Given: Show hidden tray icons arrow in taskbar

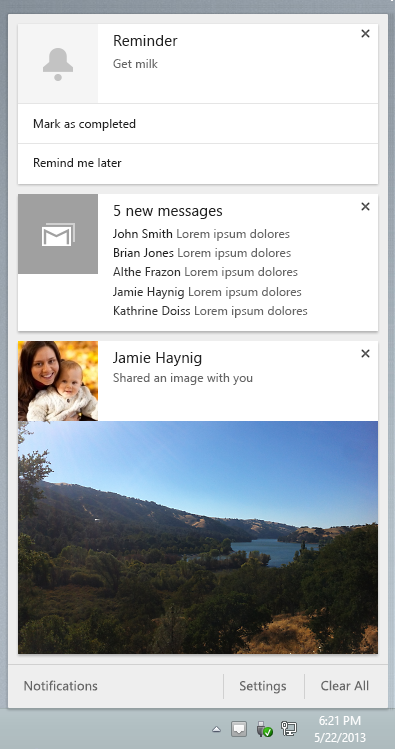Looking at the screenshot, I should point(216,729).
